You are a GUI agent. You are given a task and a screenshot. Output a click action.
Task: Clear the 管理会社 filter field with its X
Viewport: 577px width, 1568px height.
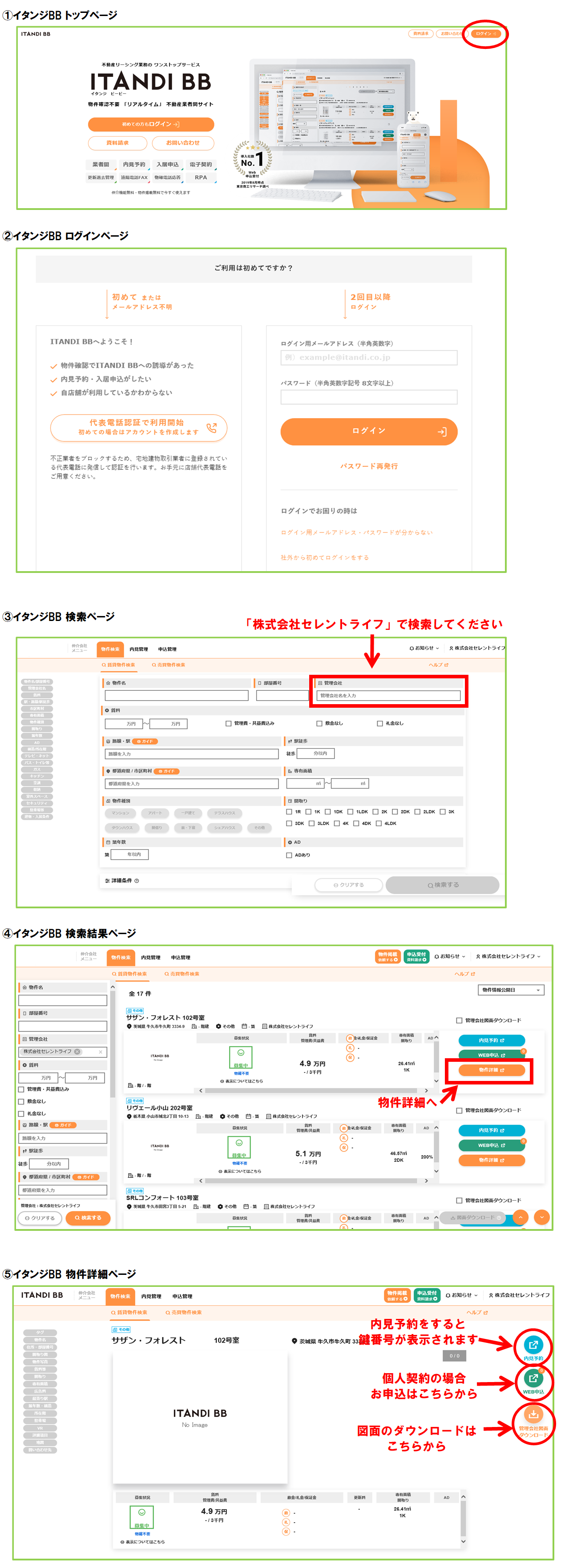click(x=101, y=1051)
